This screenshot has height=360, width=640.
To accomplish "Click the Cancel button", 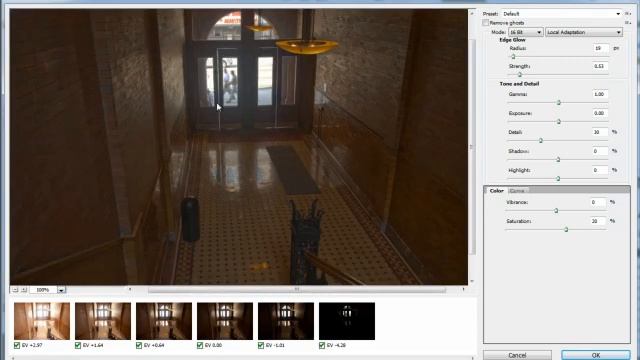I will (x=517, y=355).
